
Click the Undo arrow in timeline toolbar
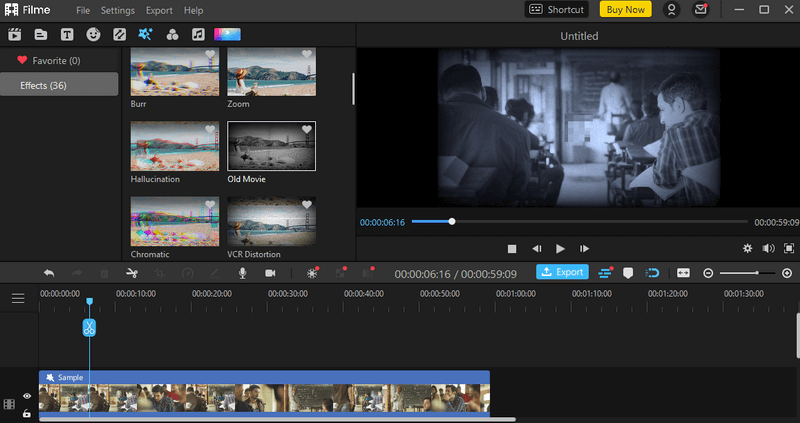point(49,273)
